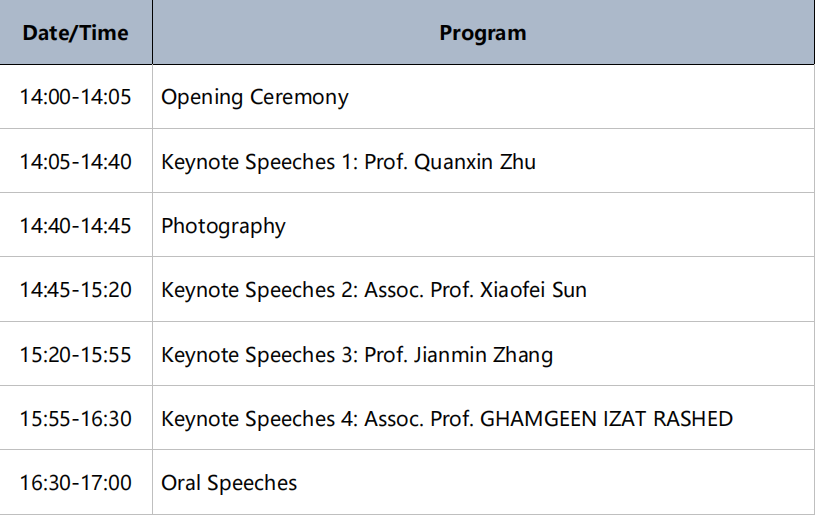Select the Opening Ceremony cell

[483, 97]
